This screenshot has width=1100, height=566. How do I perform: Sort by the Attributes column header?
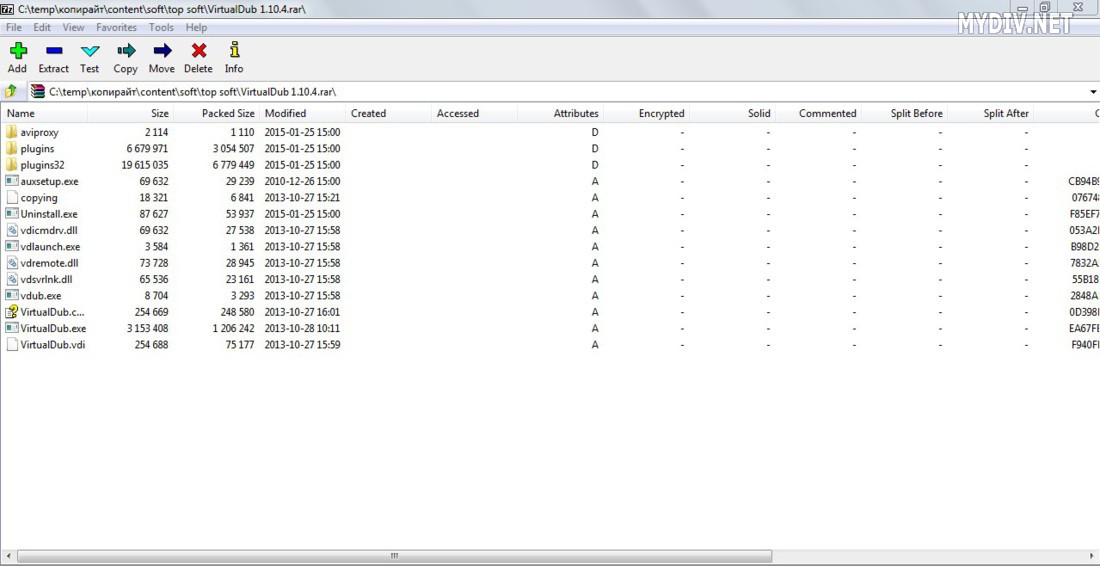click(x=560, y=113)
